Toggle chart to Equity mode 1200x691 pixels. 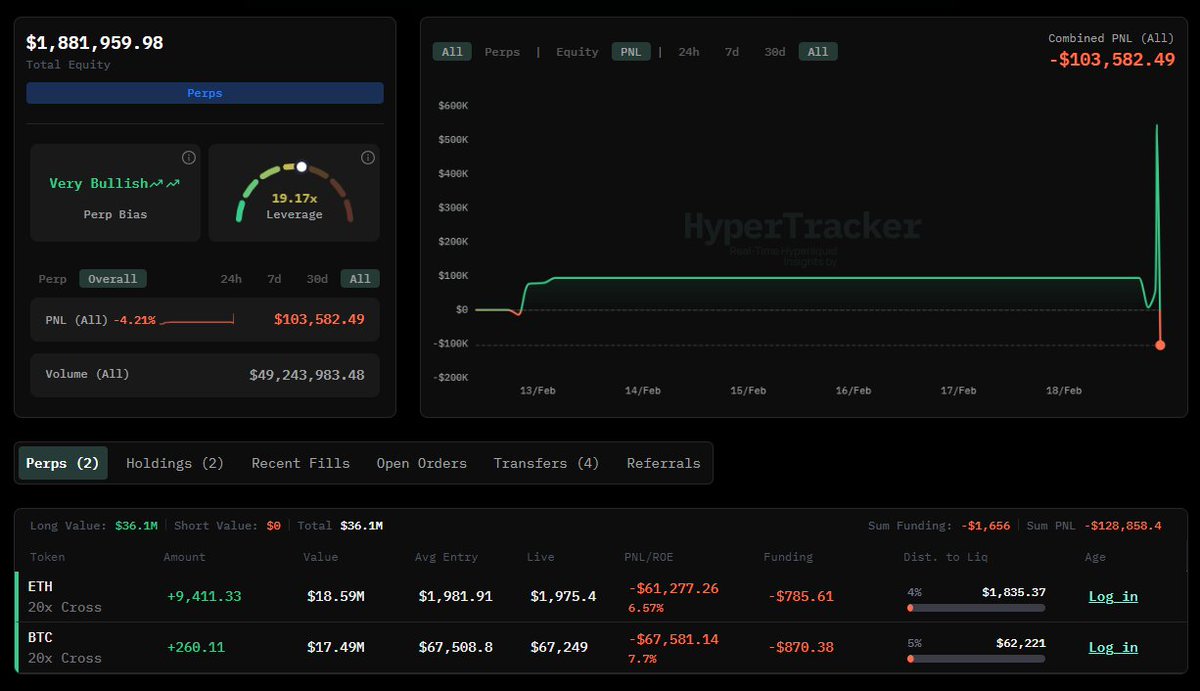[577, 52]
